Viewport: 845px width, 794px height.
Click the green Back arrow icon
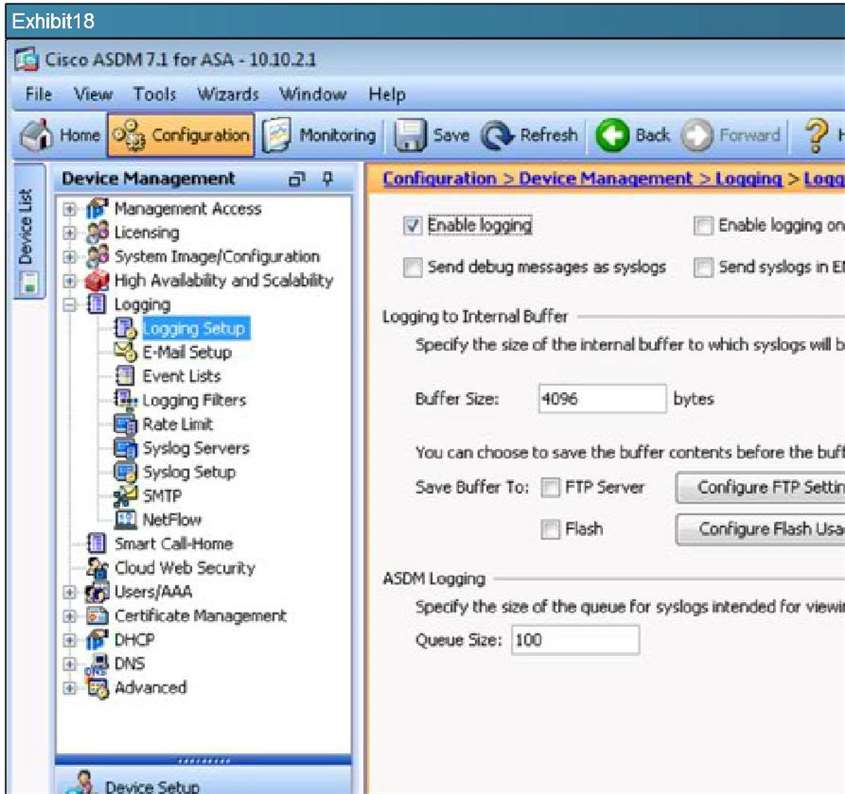tap(612, 135)
